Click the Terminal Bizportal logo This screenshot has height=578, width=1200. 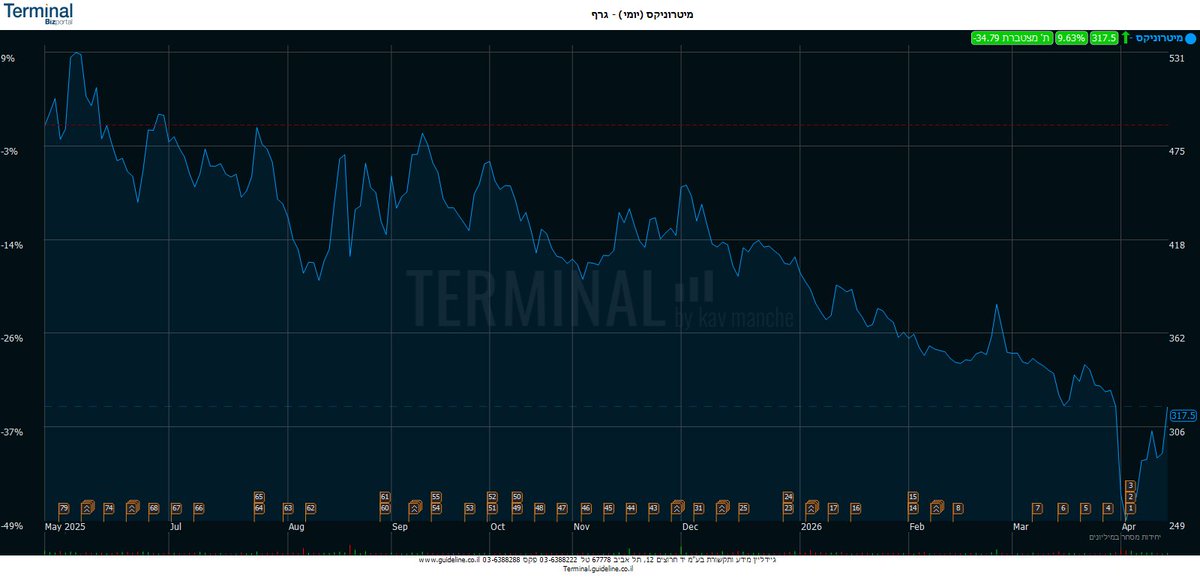[x=38, y=13]
